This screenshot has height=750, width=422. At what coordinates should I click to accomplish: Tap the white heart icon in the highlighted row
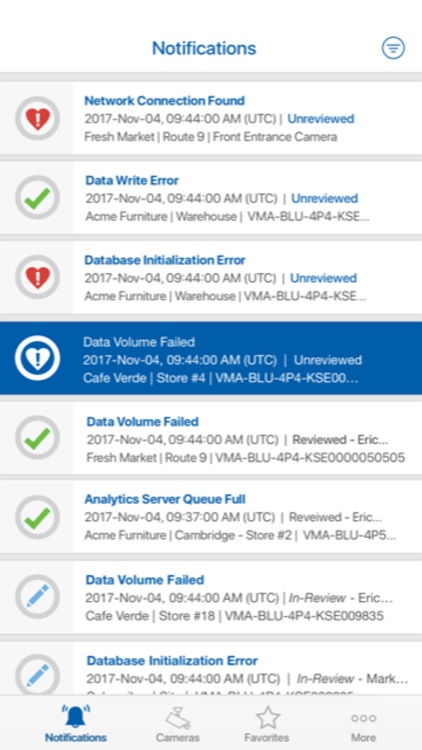pyautogui.click(x=37, y=358)
